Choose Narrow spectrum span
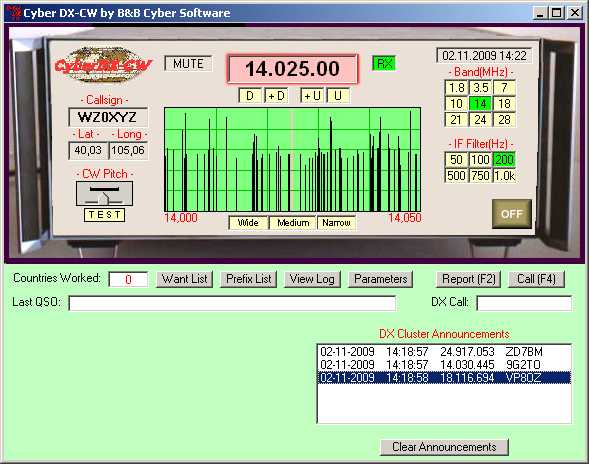 click(x=337, y=223)
